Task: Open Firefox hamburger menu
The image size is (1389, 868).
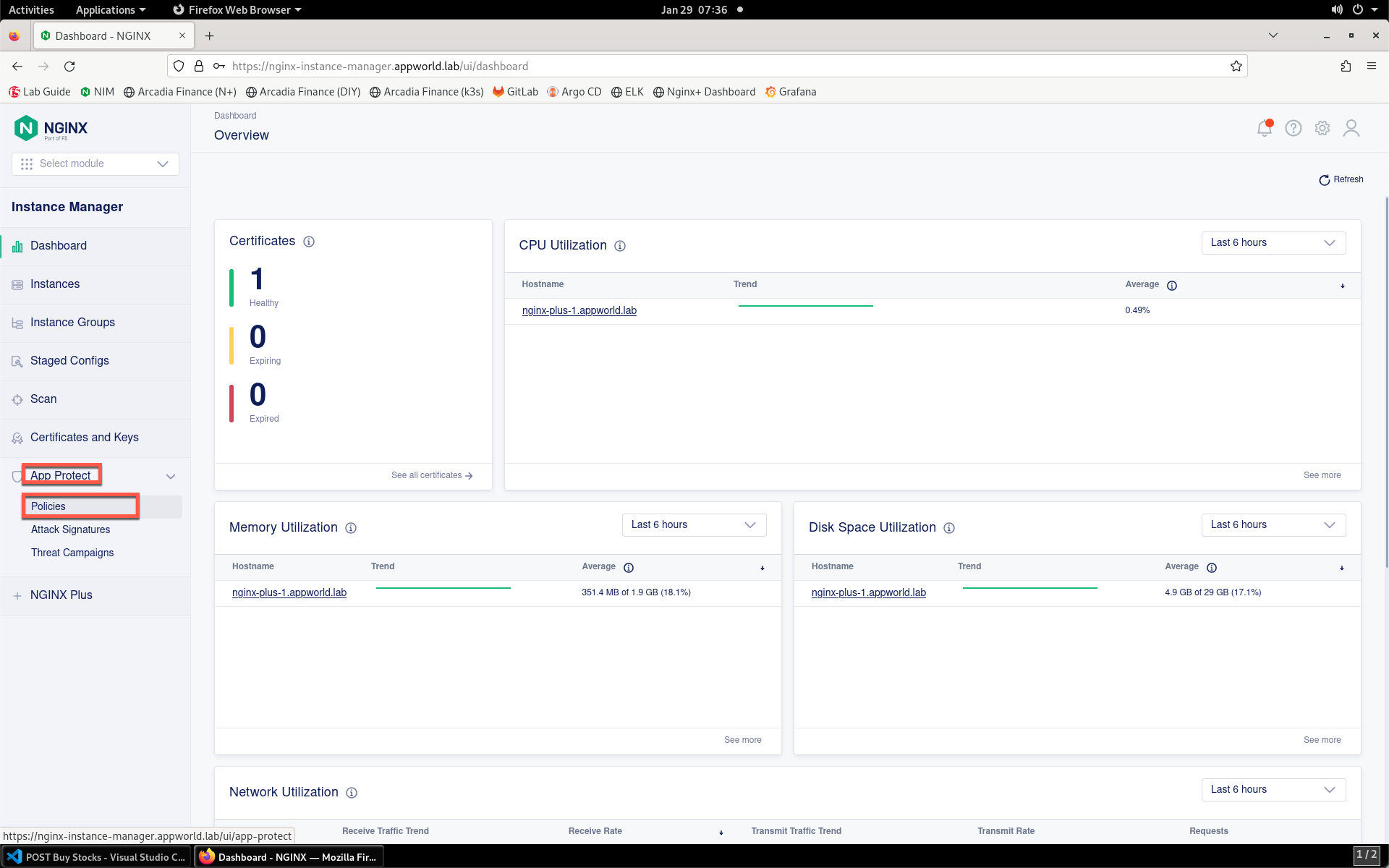Action: pos(1372,67)
